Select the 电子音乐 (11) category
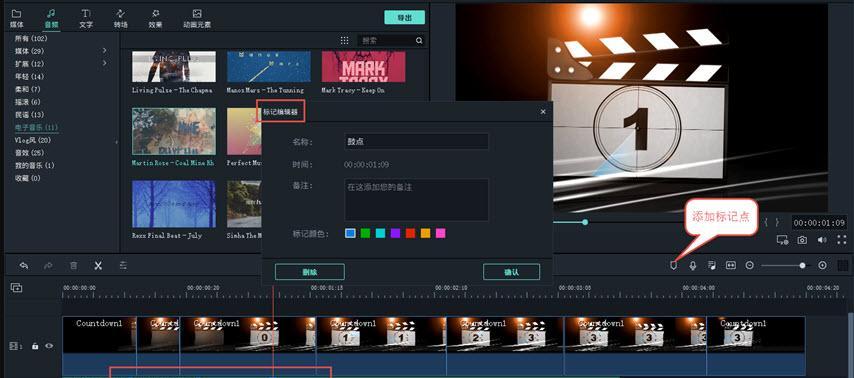Viewport: 854px width, 378px height. (36, 127)
